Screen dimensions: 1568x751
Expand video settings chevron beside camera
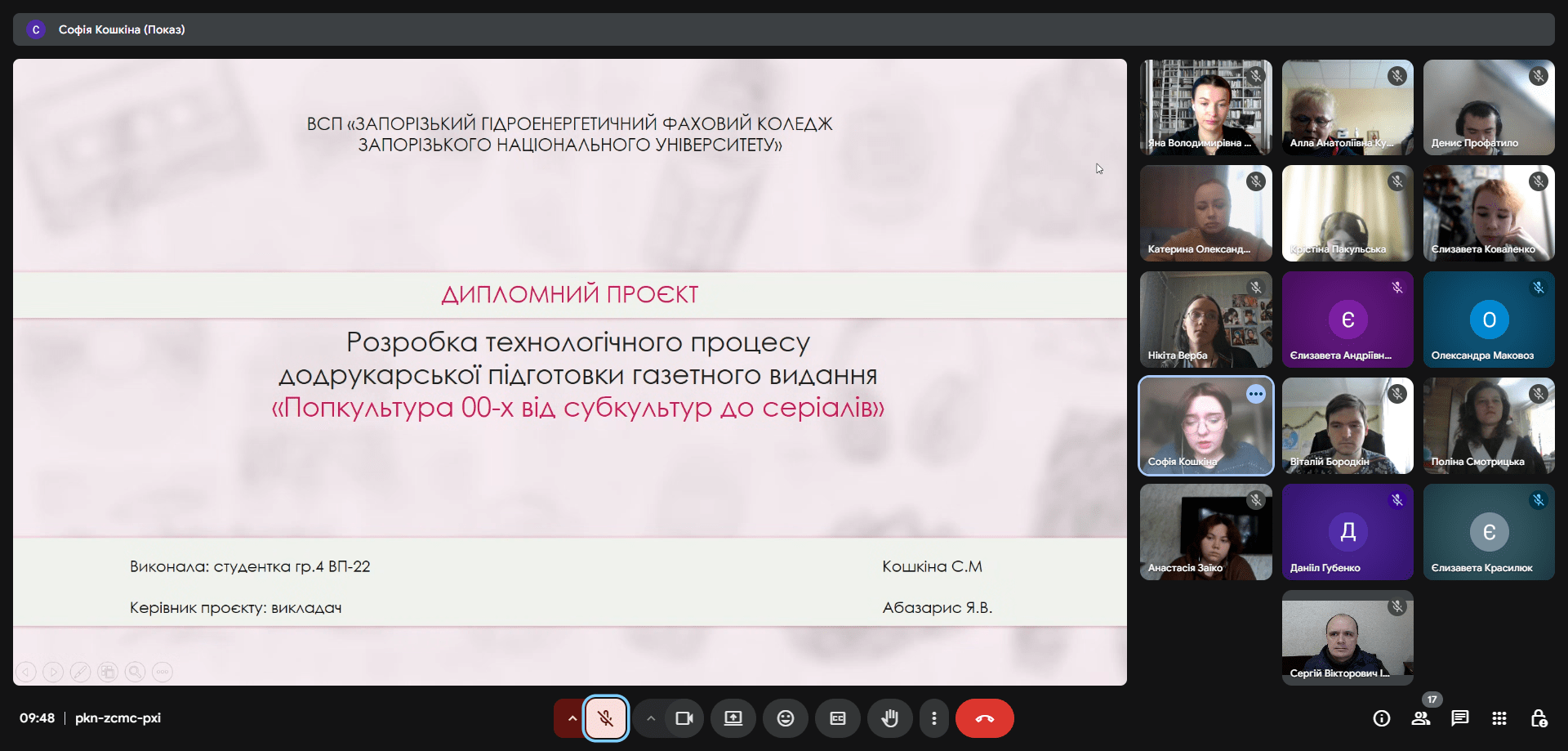651,718
